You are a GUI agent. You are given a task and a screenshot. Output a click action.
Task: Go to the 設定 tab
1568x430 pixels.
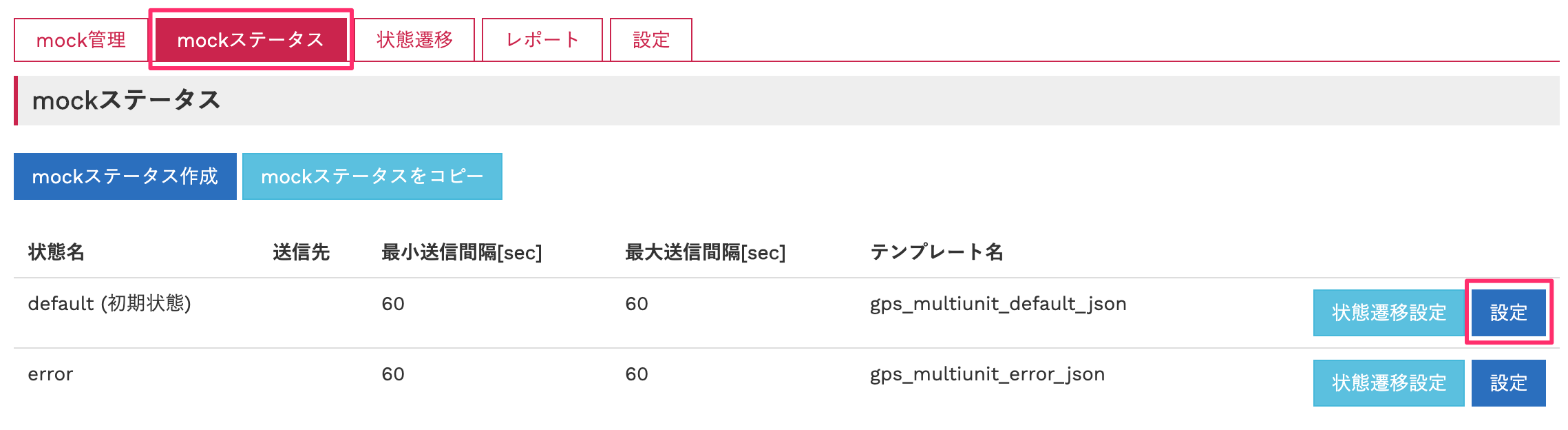tap(650, 40)
